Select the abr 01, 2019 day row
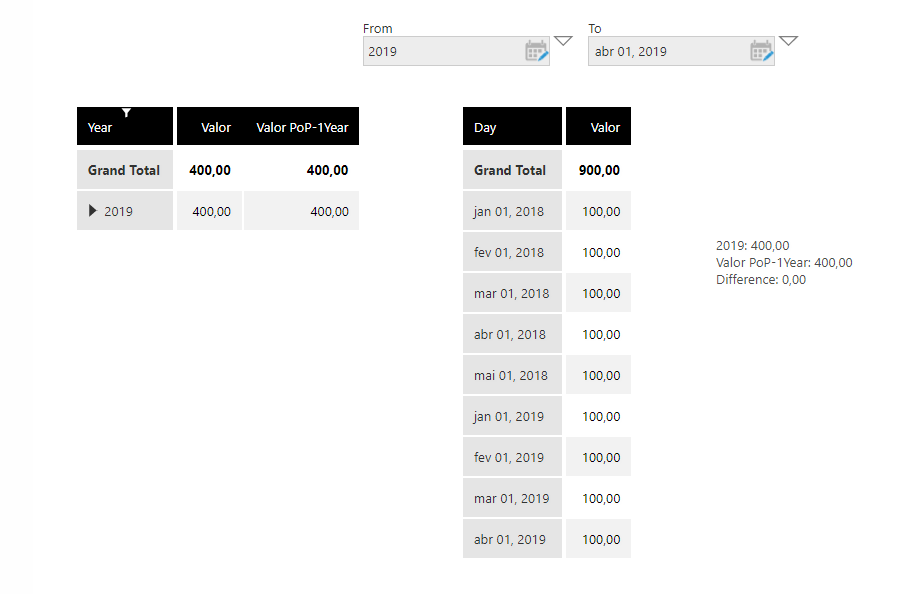Image resolution: width=909 pixels, height=594 pixels. [x=547, y=539]
